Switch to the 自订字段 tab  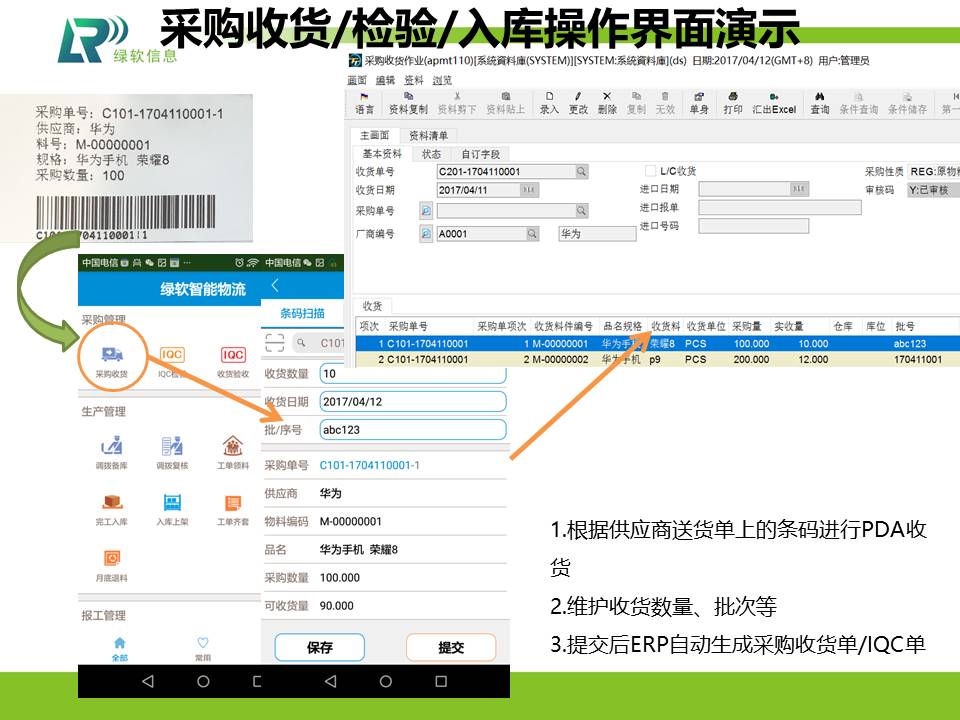pyautogui.click(x=481, y=154)
